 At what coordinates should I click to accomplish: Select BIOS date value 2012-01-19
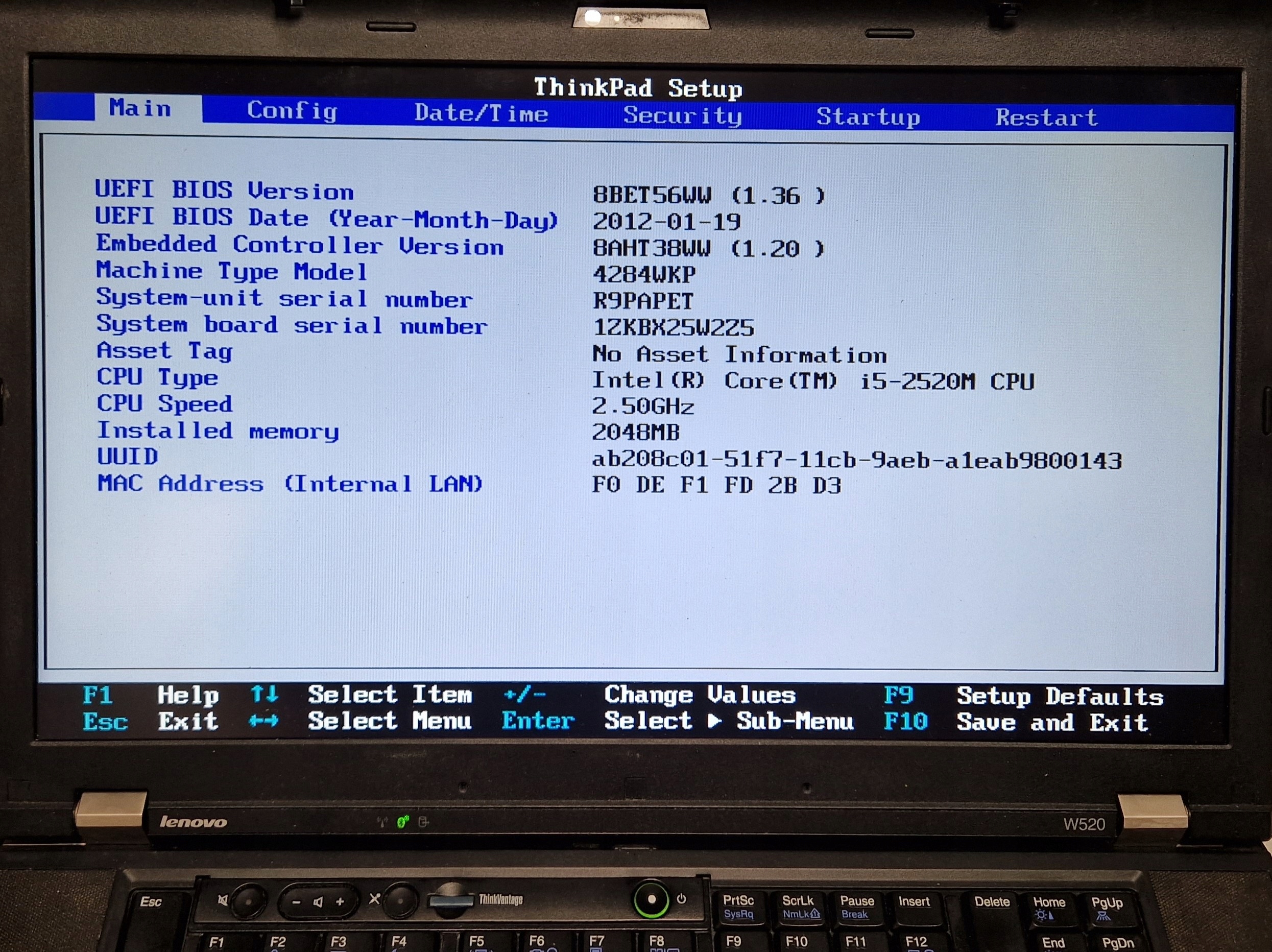tap(666, 222)
